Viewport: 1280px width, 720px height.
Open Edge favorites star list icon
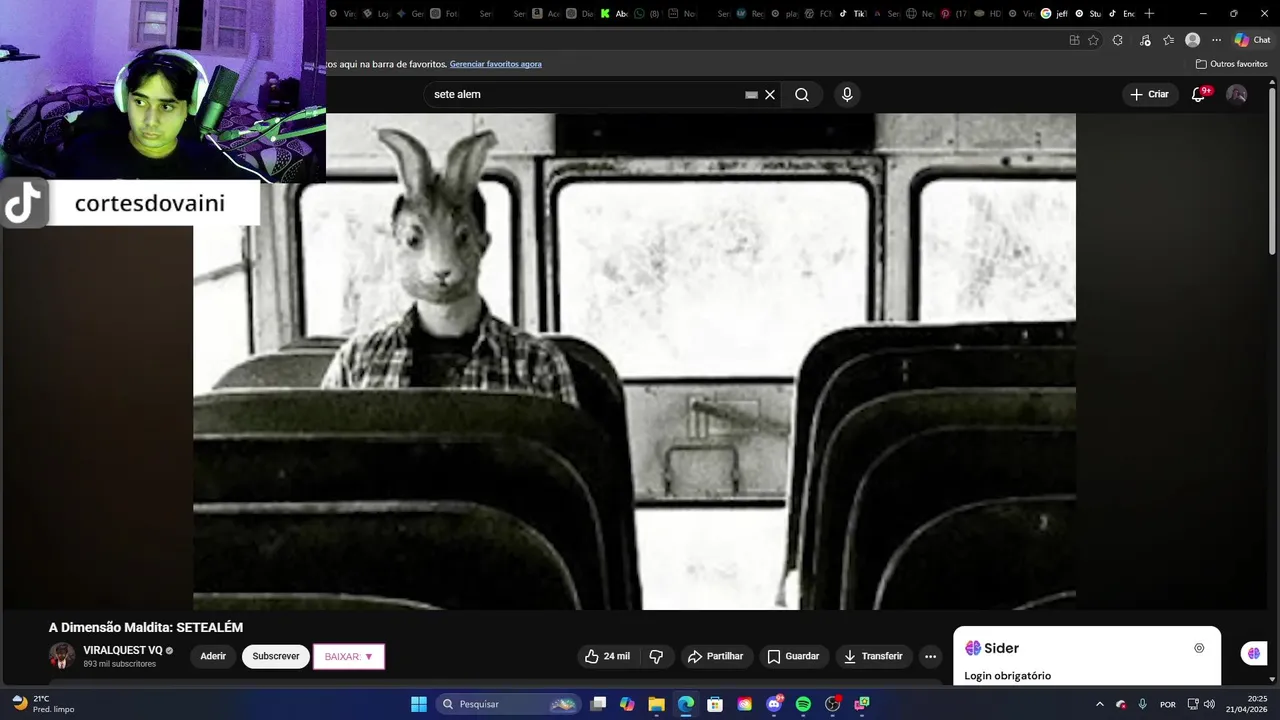coord(1168,40)
